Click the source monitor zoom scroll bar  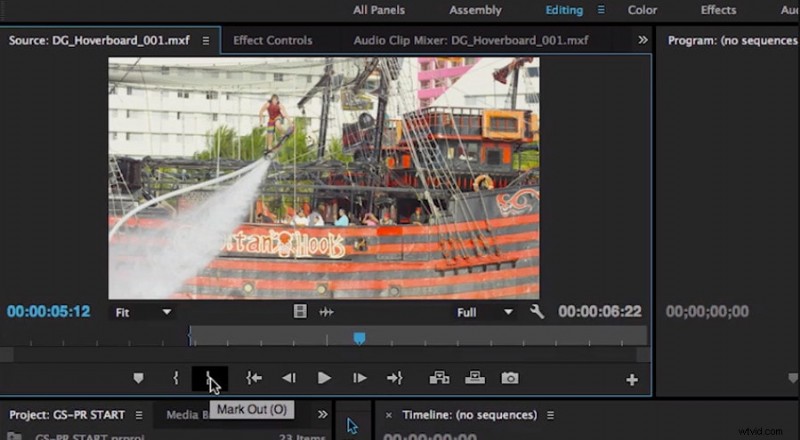click(x=325, y=354)
